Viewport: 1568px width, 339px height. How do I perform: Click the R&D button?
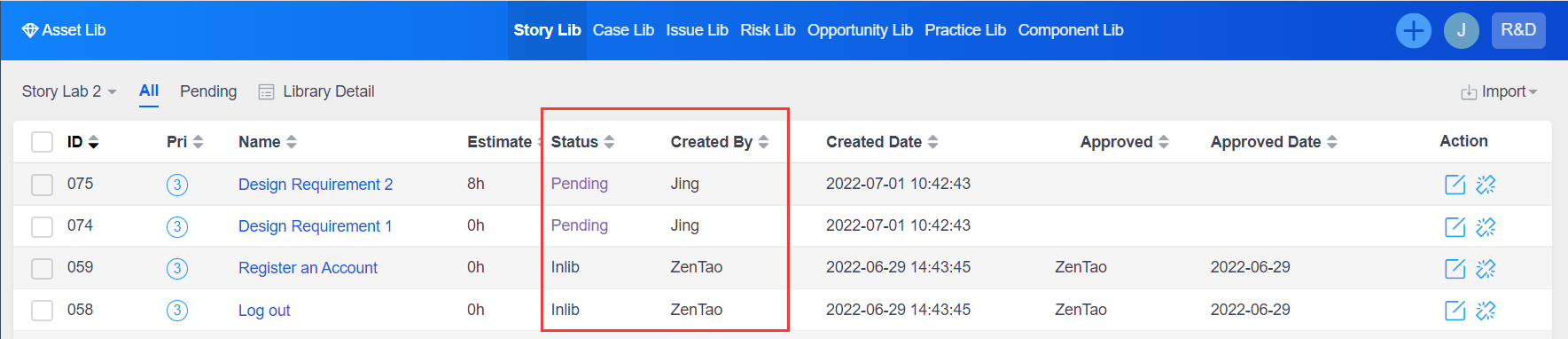point(1518,30)
